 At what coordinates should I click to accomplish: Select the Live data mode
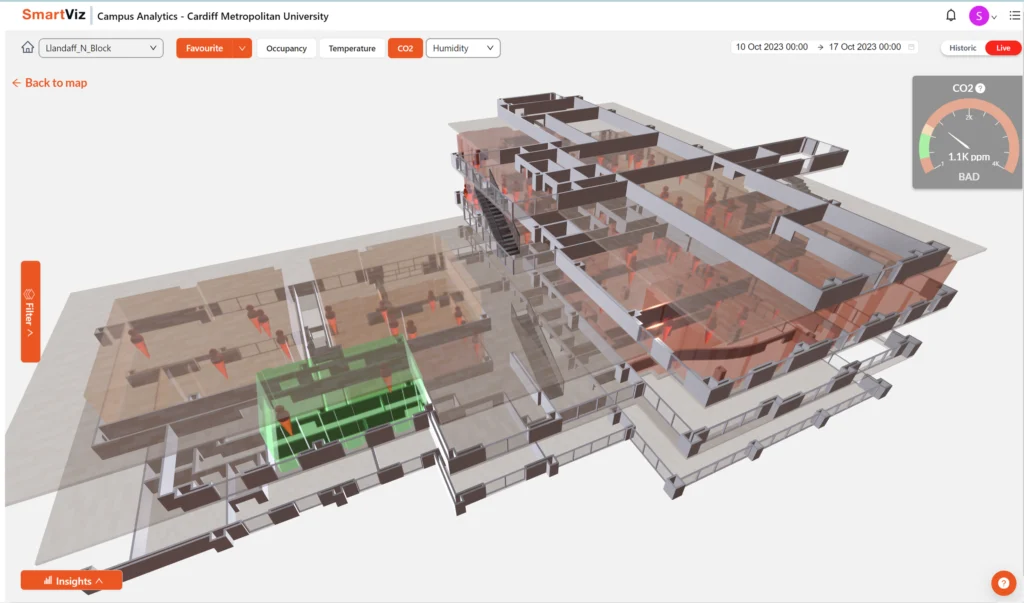tap(1002, 48)
